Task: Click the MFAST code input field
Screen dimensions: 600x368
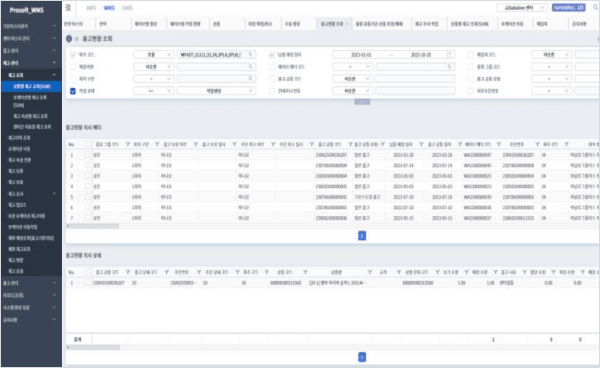Action: pyautogui.click(x=216, y=55)
